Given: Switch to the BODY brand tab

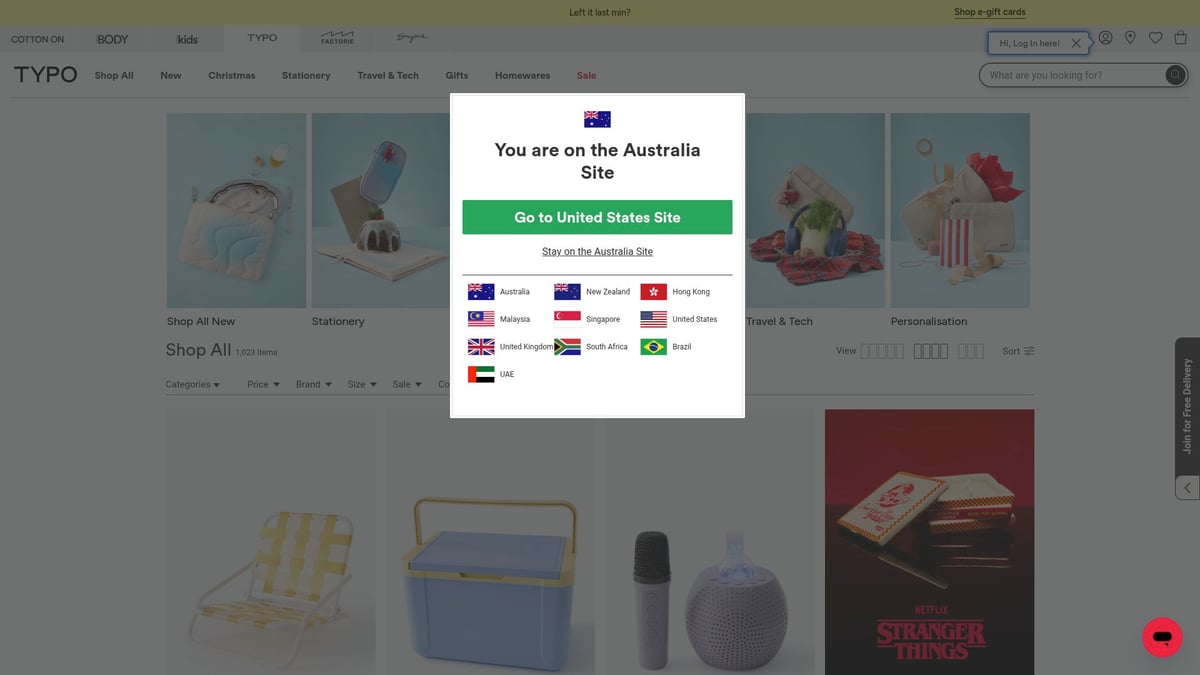Looking at the screenshot, I should 113,39.
